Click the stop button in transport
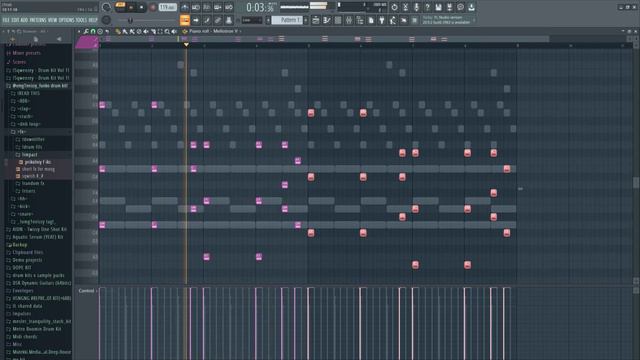This screenshot has width=640, height=360. click(x=142, y=7)
